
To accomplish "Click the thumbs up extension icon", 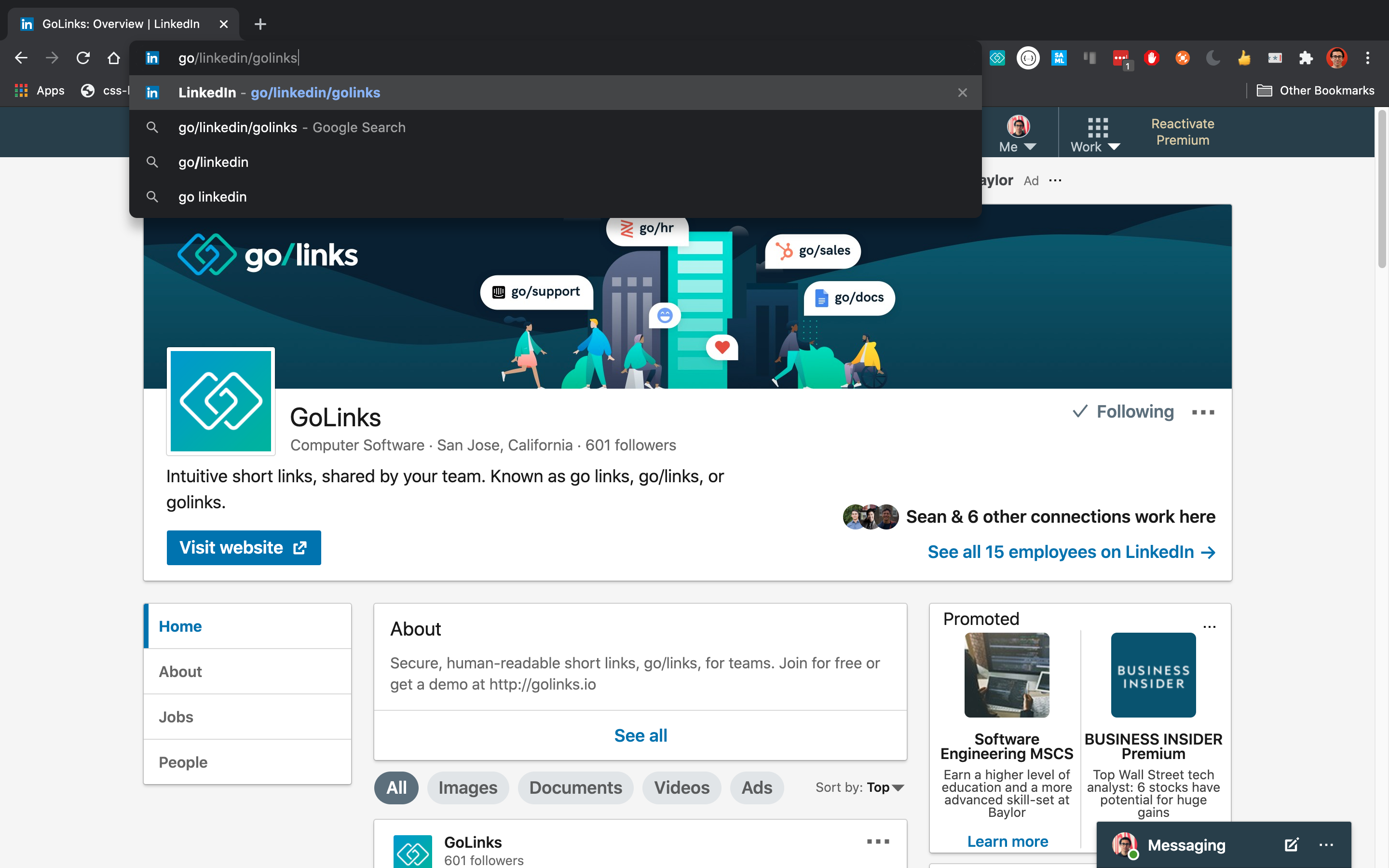I will 1244,58.
